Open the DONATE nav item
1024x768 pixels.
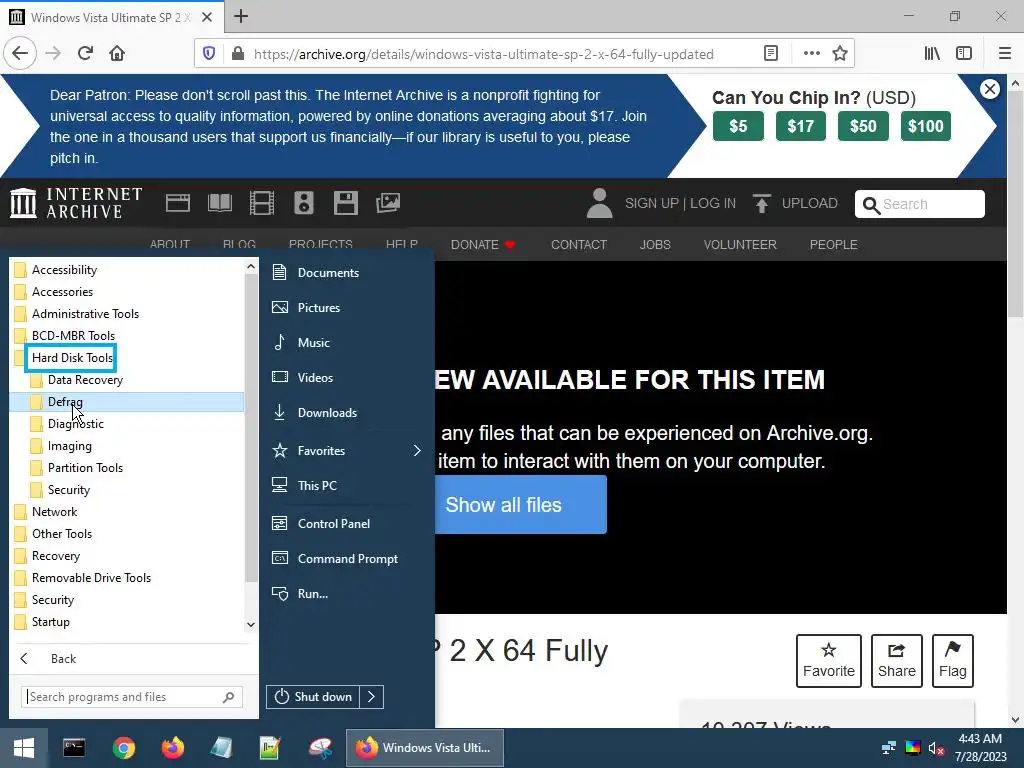tap(483, 244)
